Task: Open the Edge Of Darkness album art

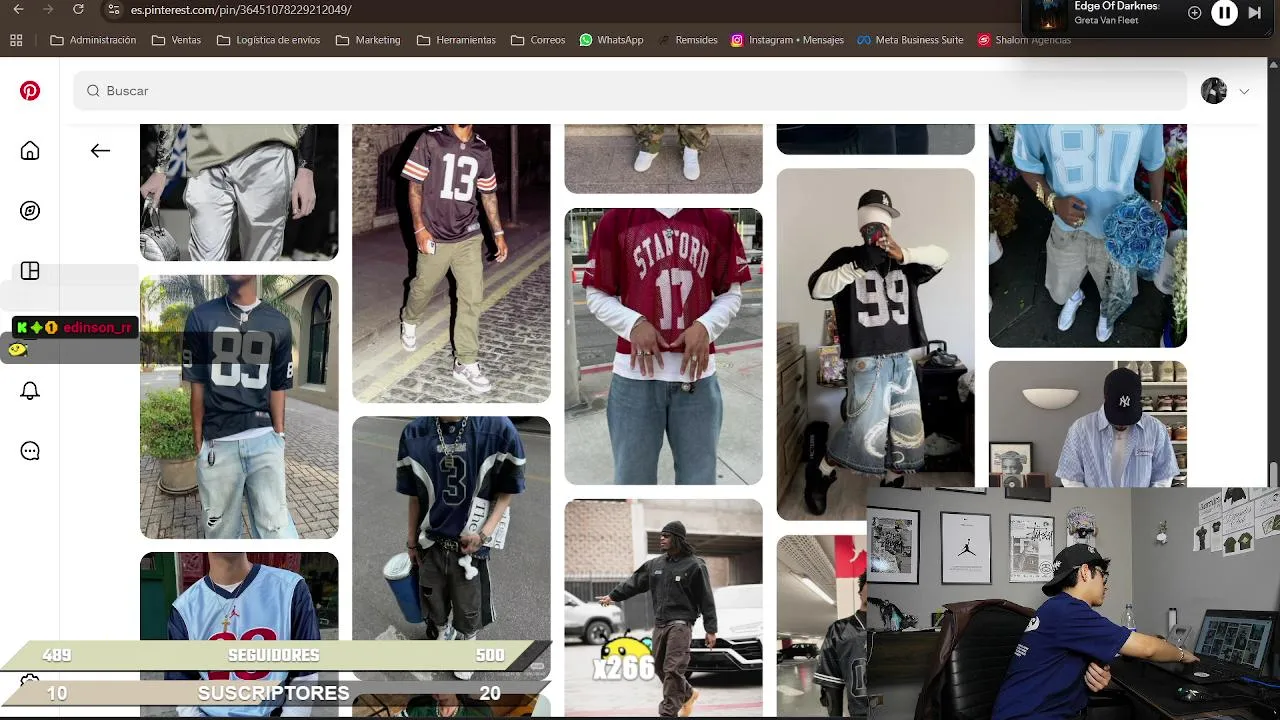Action: pos(1048,14)
